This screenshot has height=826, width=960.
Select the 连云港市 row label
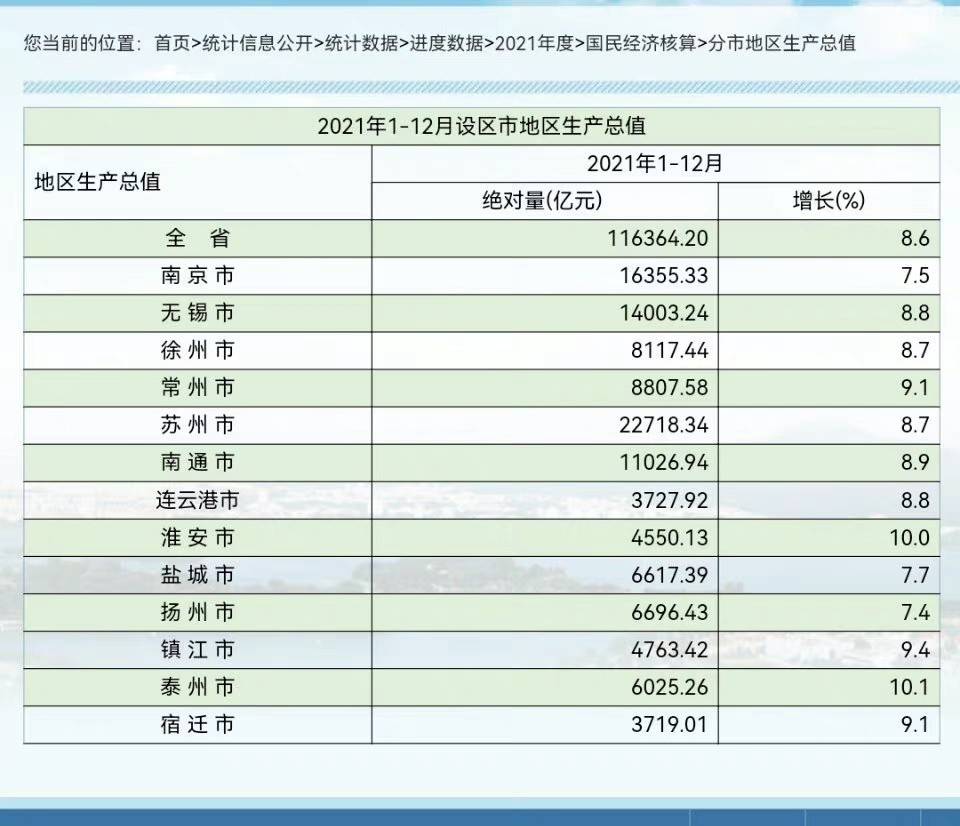[x=197, y=500]
